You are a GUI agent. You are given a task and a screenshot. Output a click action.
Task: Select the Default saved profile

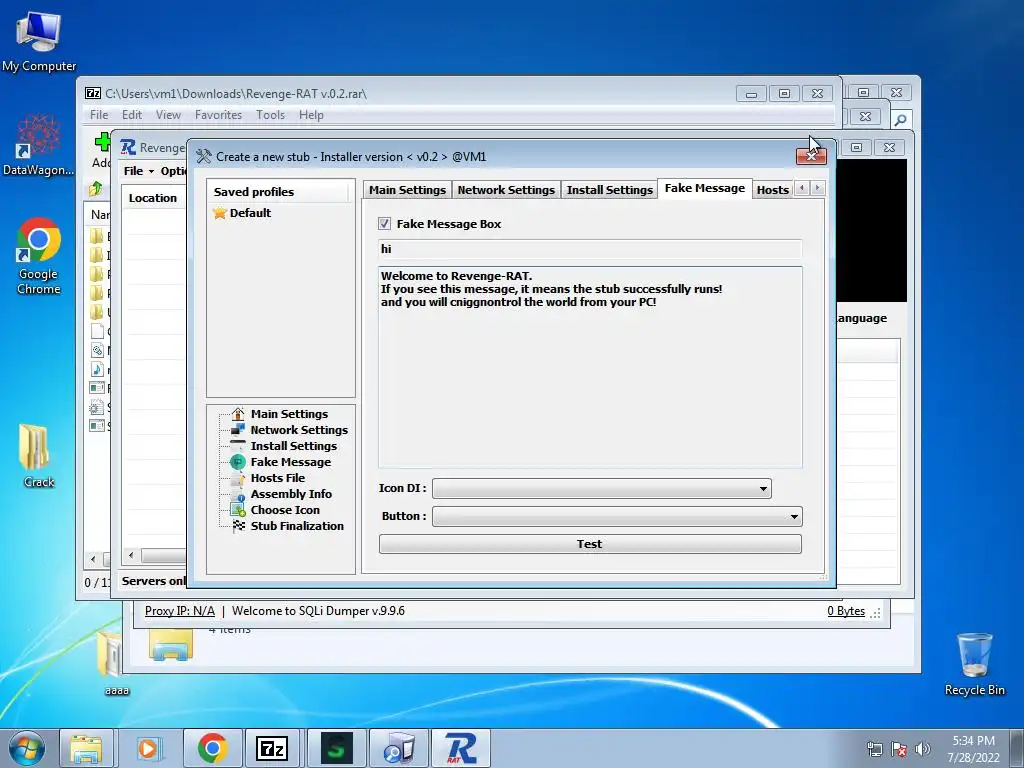(250, 213)
